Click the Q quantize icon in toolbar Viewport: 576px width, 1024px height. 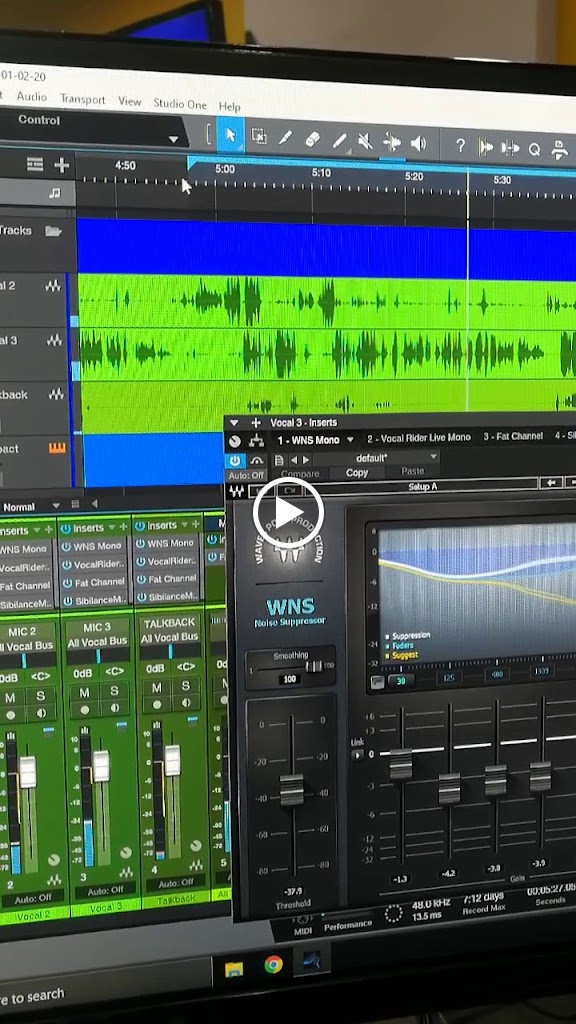534,149
